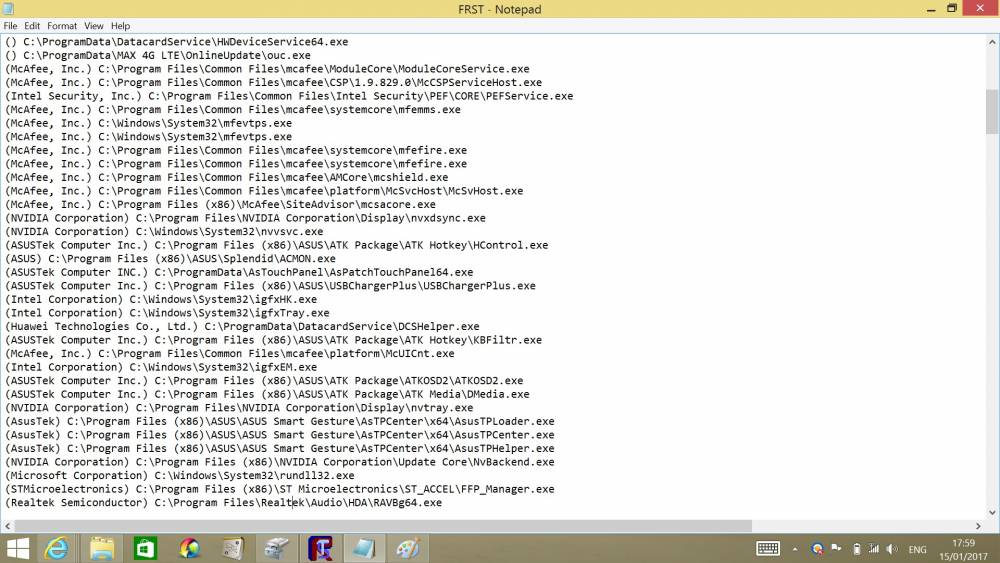Click the line with OnlineUpdate\ouc.exe
The height and width of the screenshot is (563, 1000).
pyautogui.click(x=158, y=55)
